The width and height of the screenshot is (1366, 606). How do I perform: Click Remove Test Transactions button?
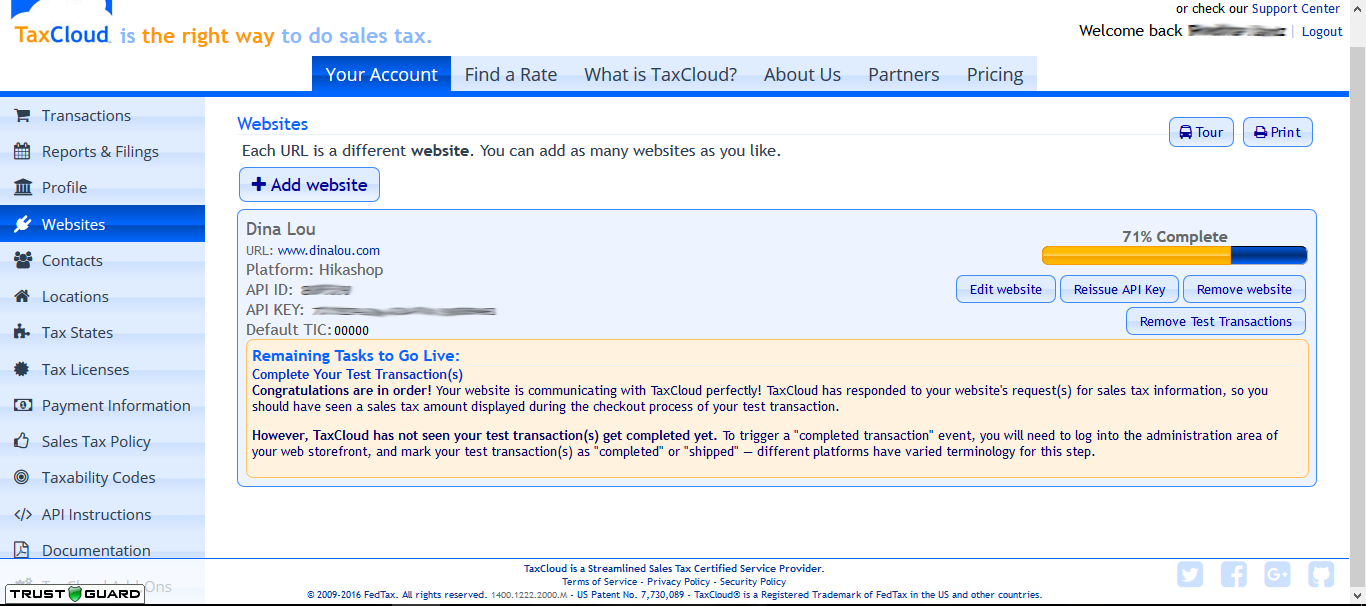1216,321
